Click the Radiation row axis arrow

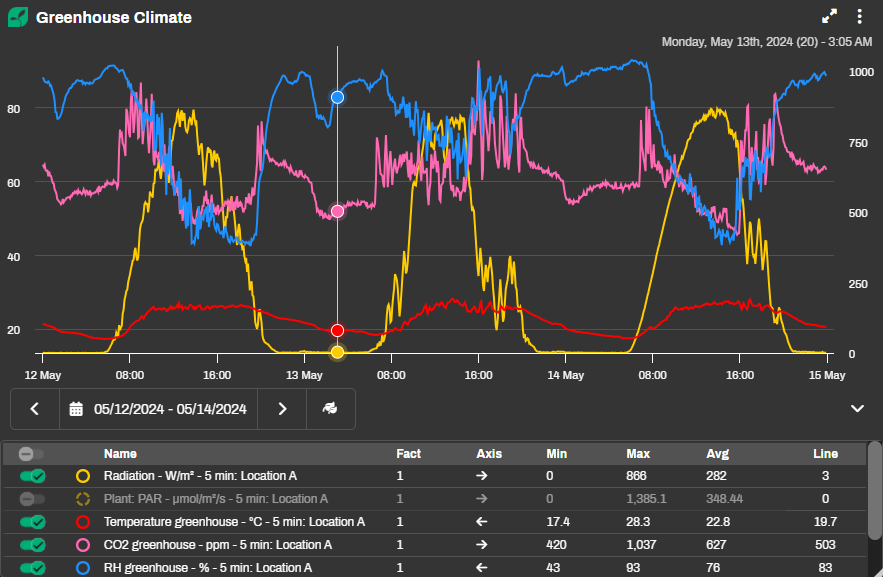pyautogui.click(x=482, y=476)
